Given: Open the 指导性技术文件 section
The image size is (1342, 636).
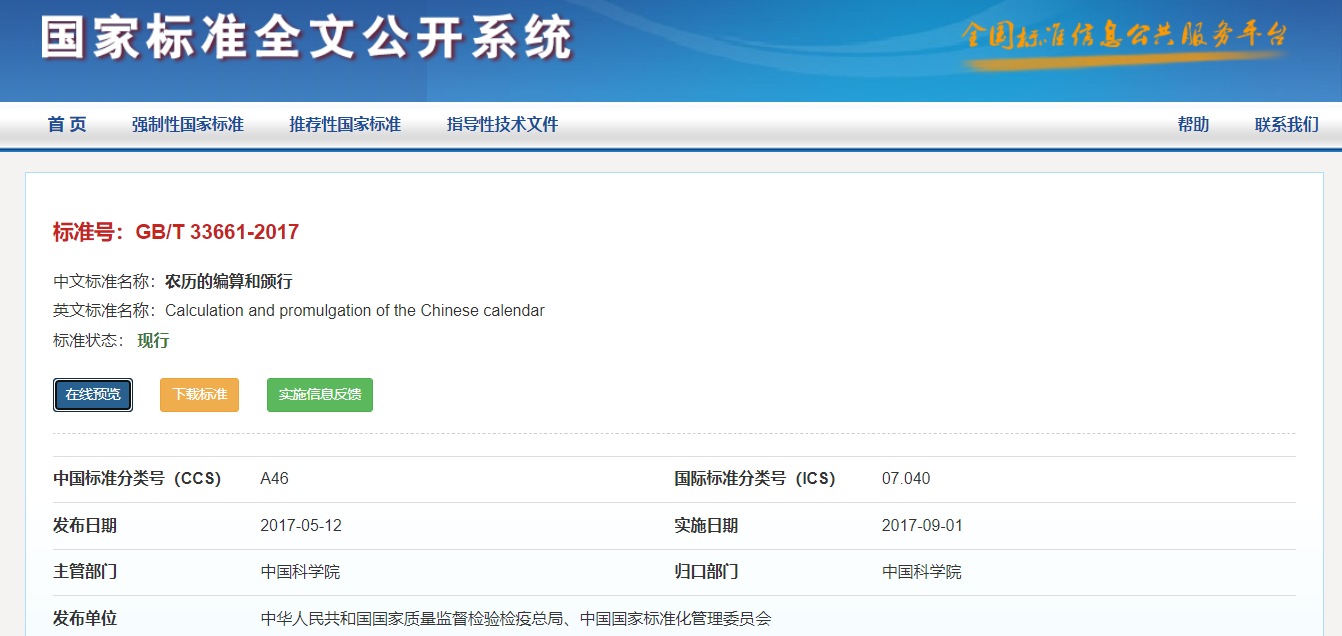Looking at the screenshot, I should pyautogui.click(x=502, y=125).
